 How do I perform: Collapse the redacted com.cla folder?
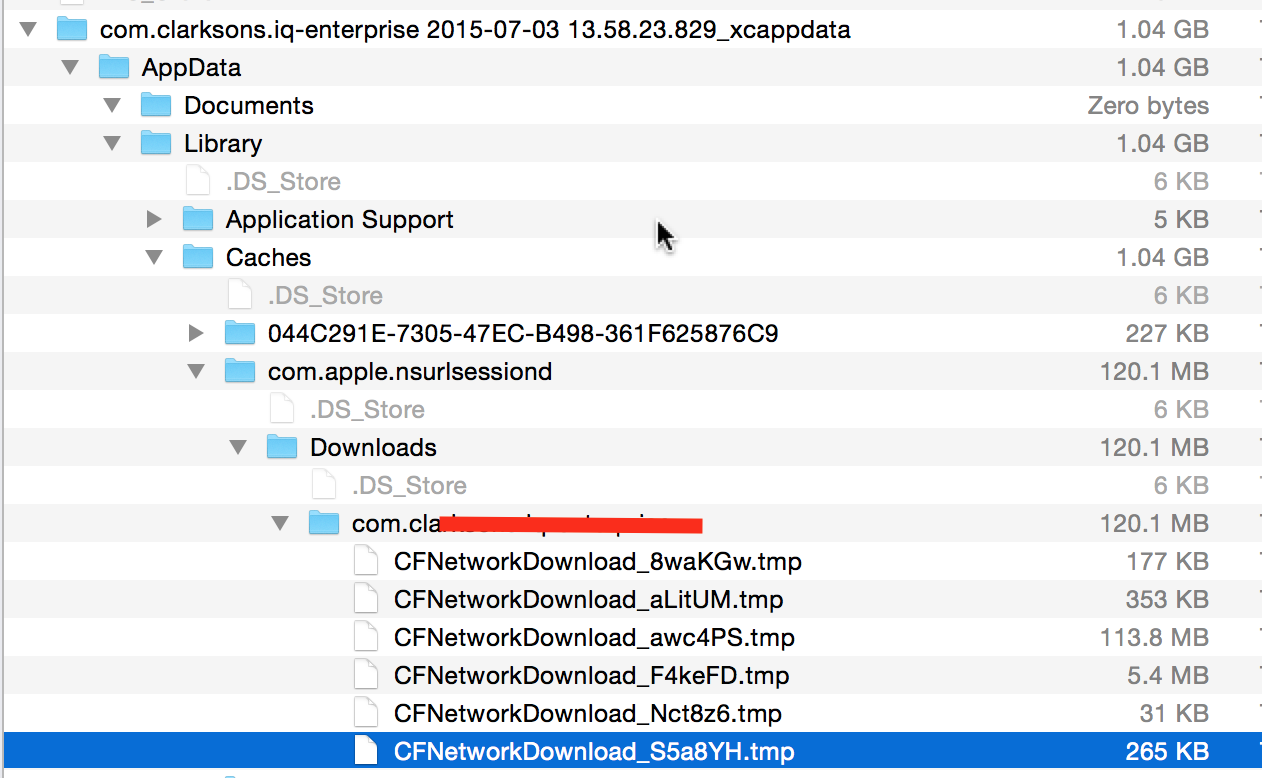click(280, 523)
